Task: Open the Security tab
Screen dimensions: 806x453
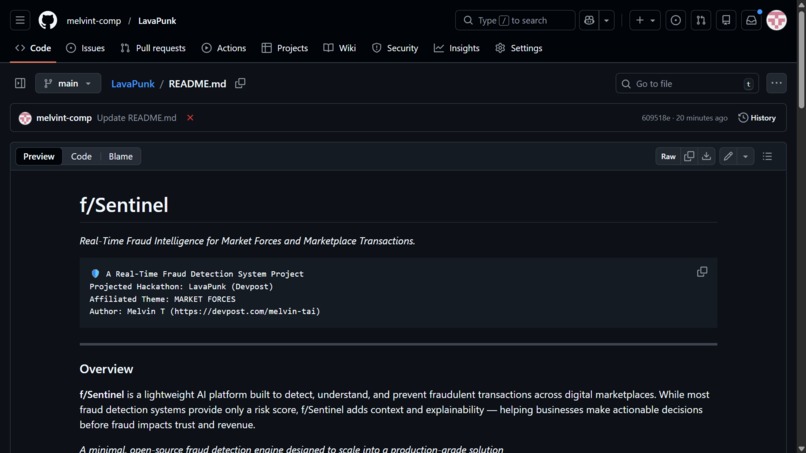Action: tap(395, 48)
